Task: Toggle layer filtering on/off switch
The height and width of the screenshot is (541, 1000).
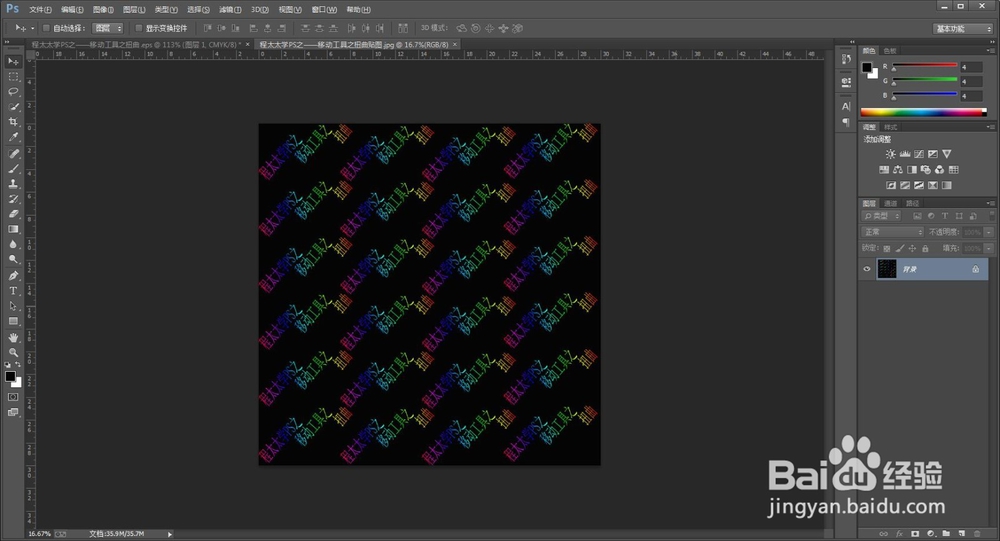Action: (x=991, y=216)
